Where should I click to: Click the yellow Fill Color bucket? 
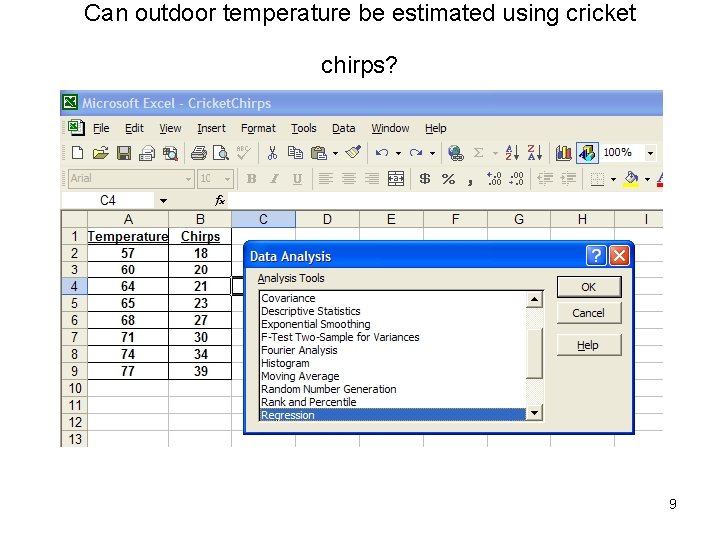(631, 179)
